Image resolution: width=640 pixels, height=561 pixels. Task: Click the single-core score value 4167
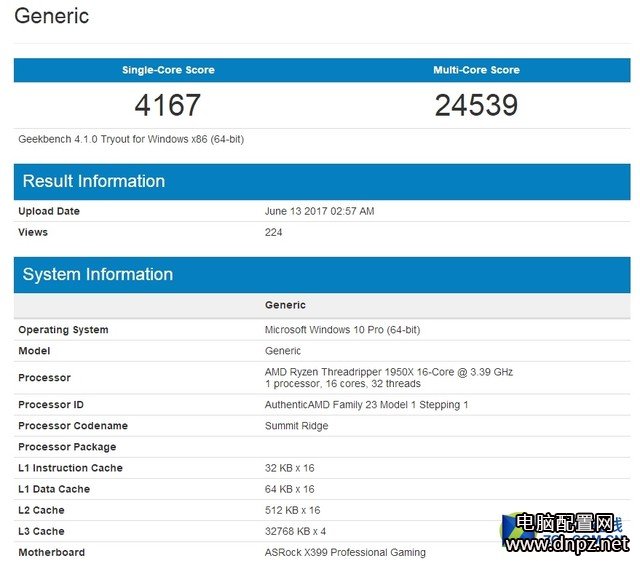168,105
